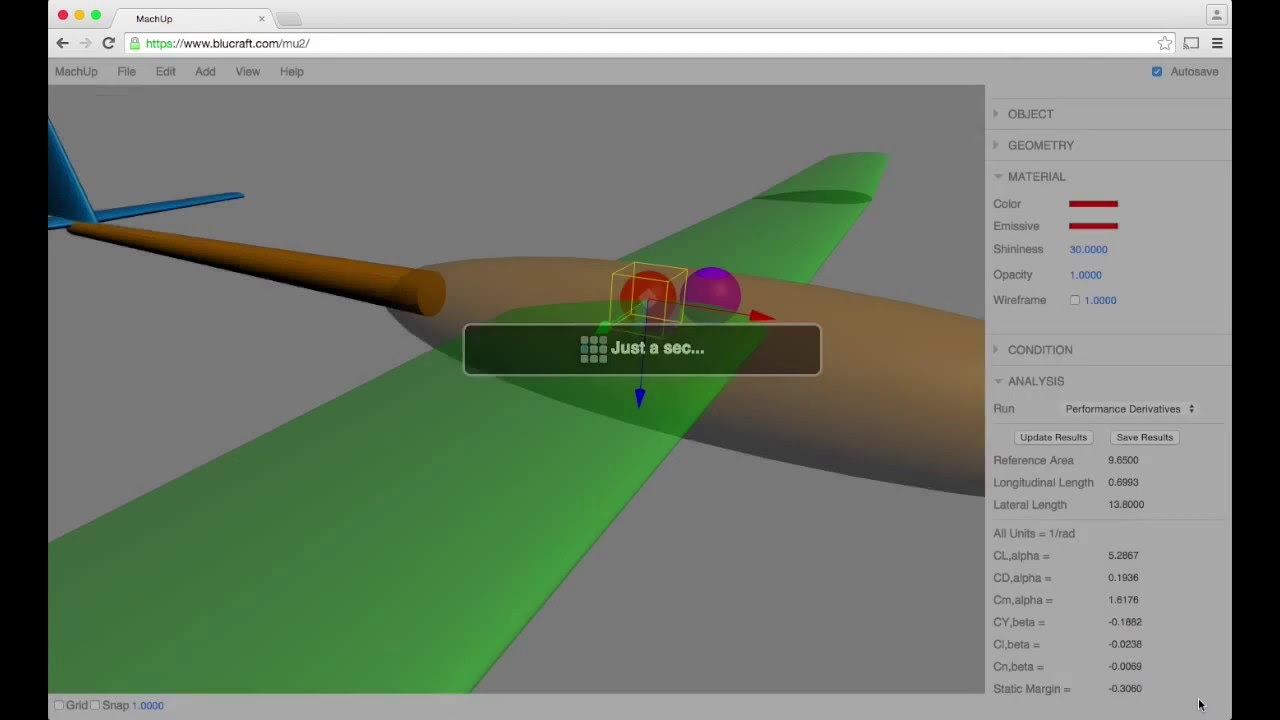Click the Reference Area value 9.6500

(1123, 460)
